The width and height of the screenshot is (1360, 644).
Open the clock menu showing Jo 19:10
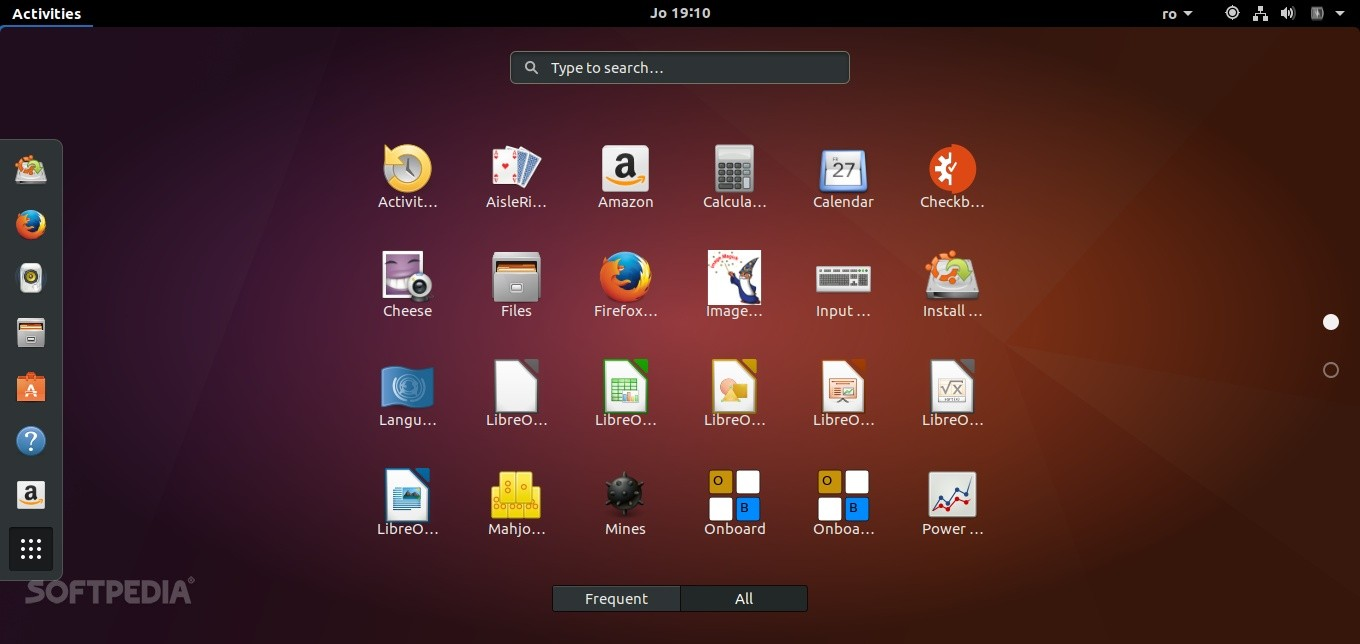pyautogui.click(x=680, y=13)
